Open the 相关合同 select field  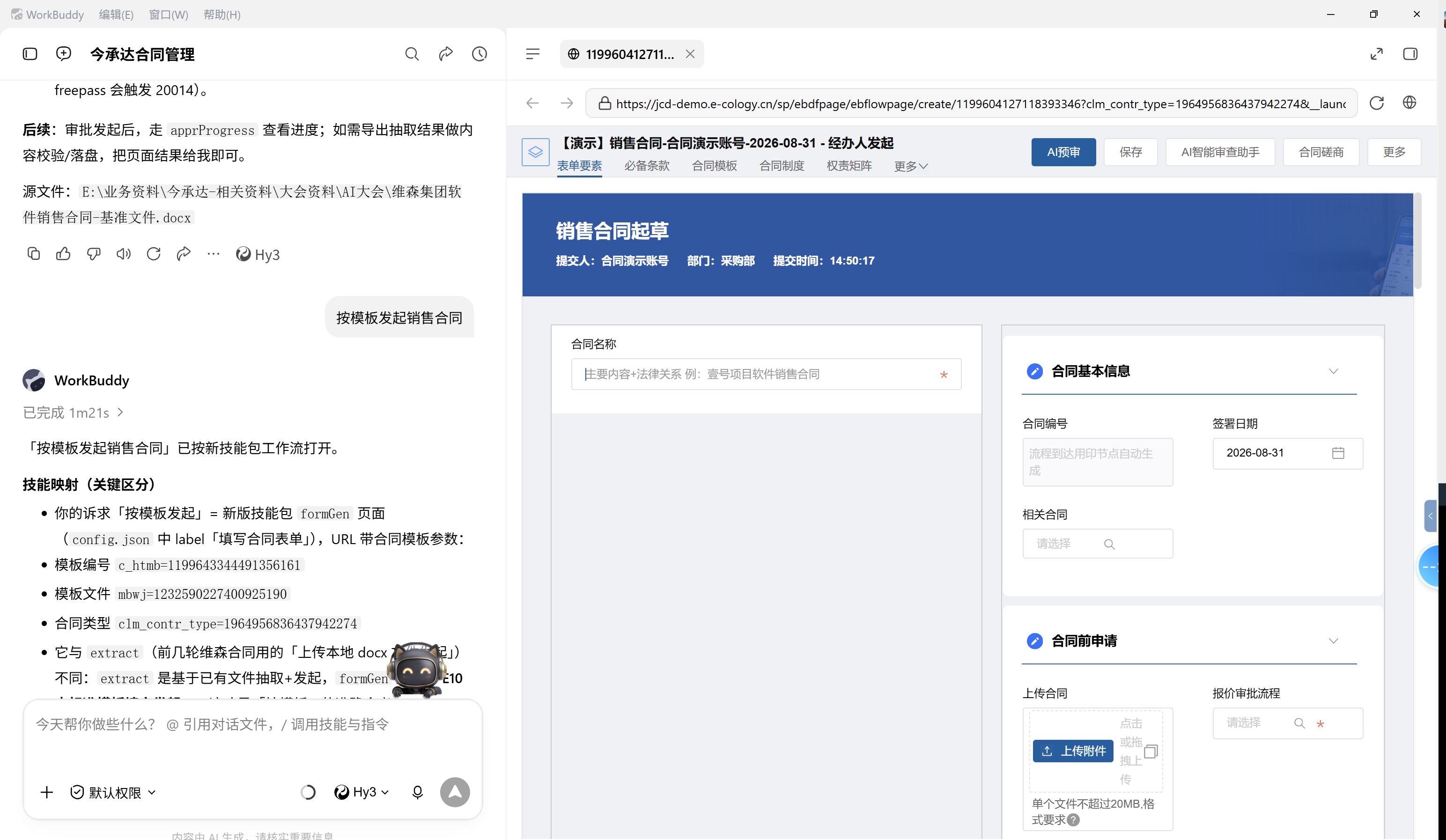pyautogui.click(x=1097, y=543)
